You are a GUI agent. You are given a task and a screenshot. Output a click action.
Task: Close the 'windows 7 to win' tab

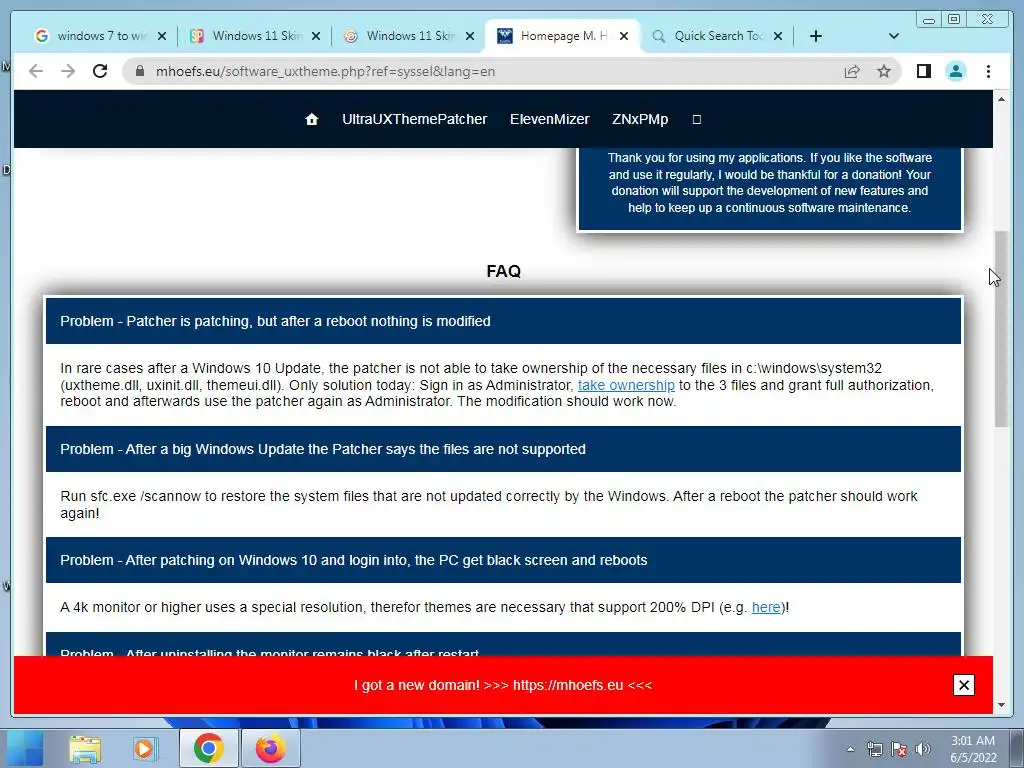tap(162, 36)
